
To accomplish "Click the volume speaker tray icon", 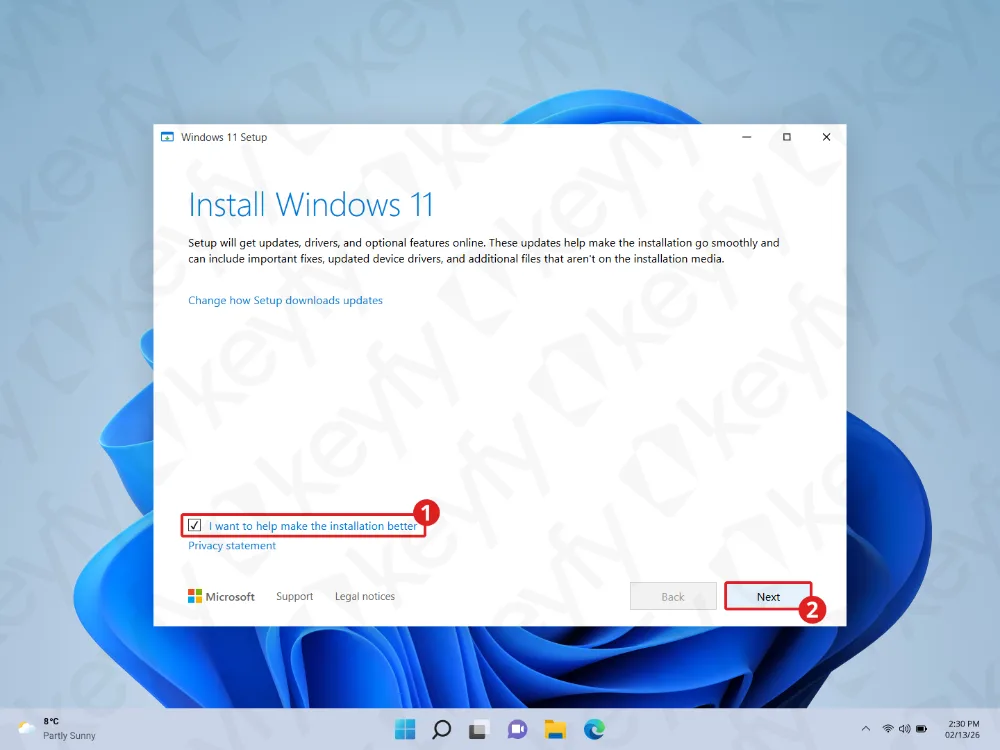I will [904, 728].
